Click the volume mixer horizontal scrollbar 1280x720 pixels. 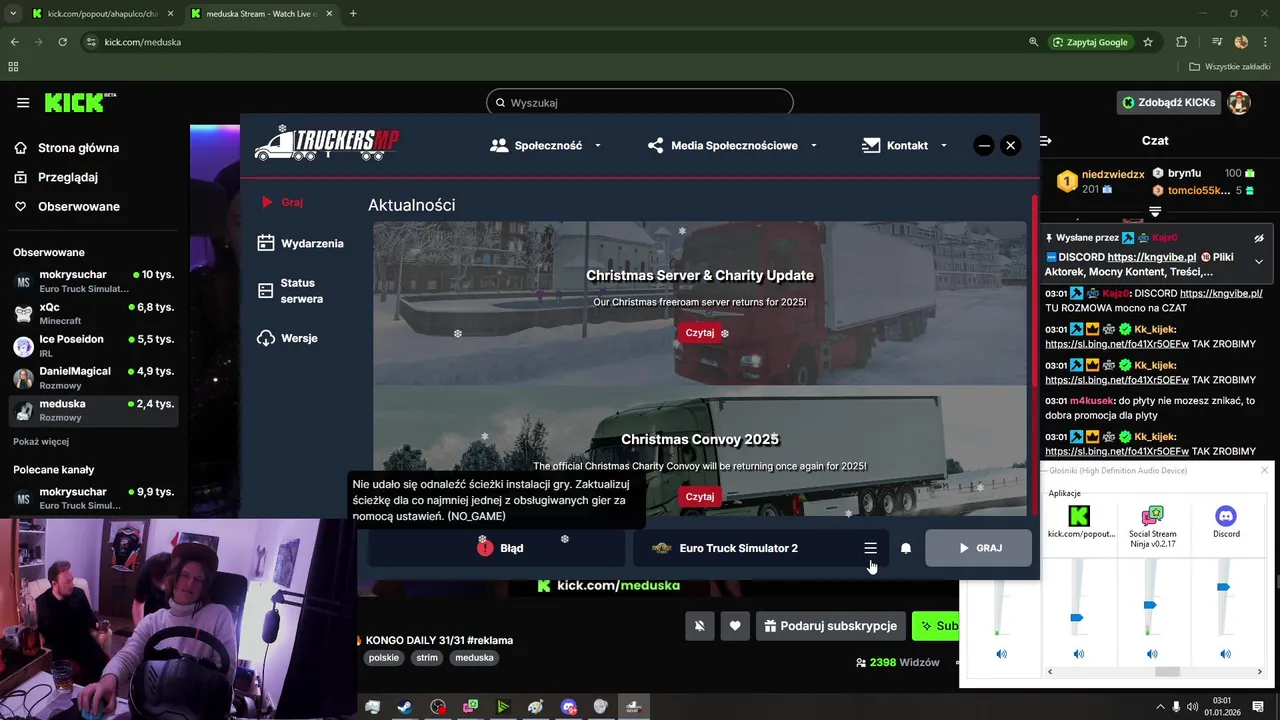(1166, 672)
